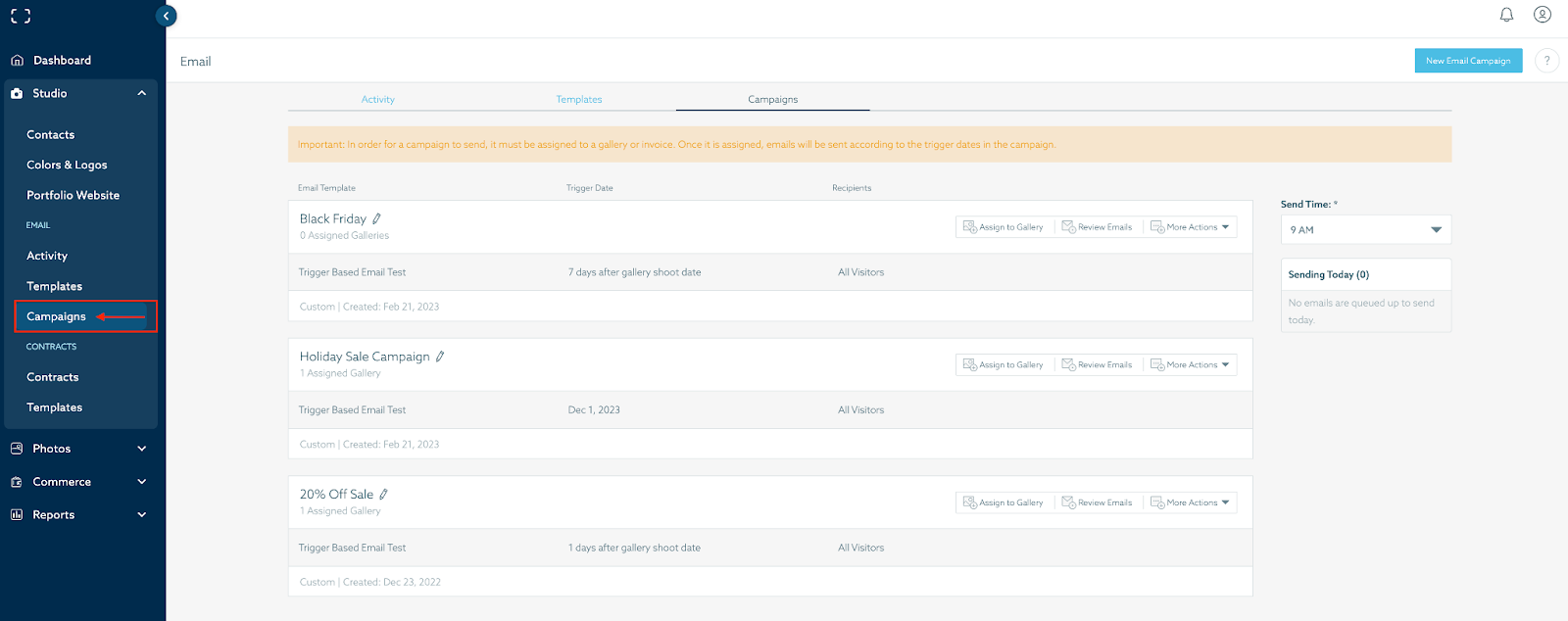Click pencil icon beside Holiday Sale Campaign

pos(440,357)
